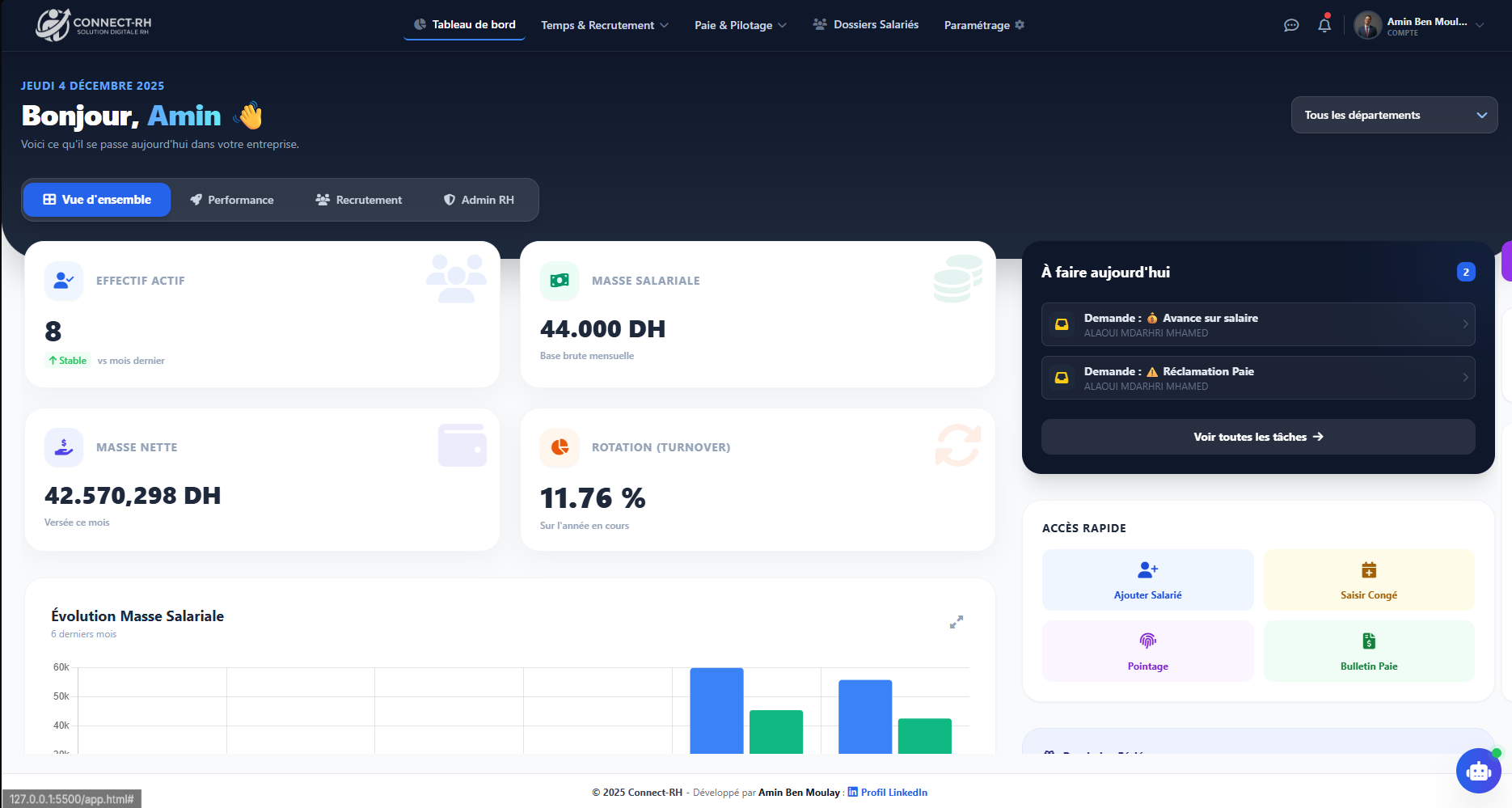
Task: Open the chat messages icon in the header
Action: point(1291,25)
